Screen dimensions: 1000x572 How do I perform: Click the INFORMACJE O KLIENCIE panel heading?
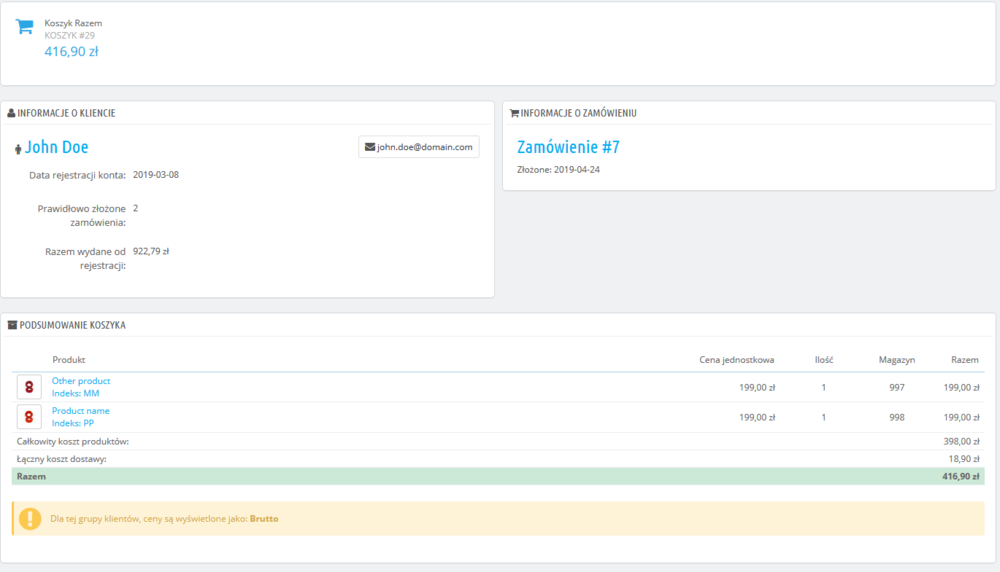coord(66,113)
